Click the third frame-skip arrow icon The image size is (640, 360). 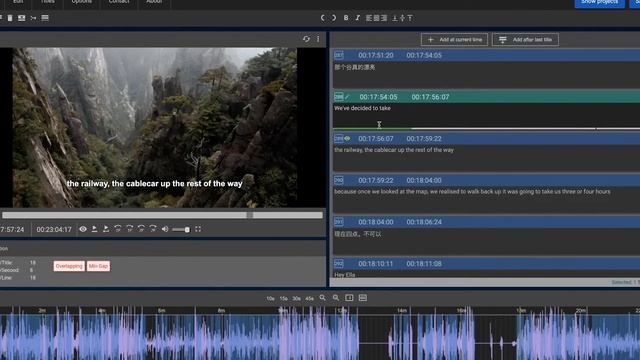coord(141,229)
